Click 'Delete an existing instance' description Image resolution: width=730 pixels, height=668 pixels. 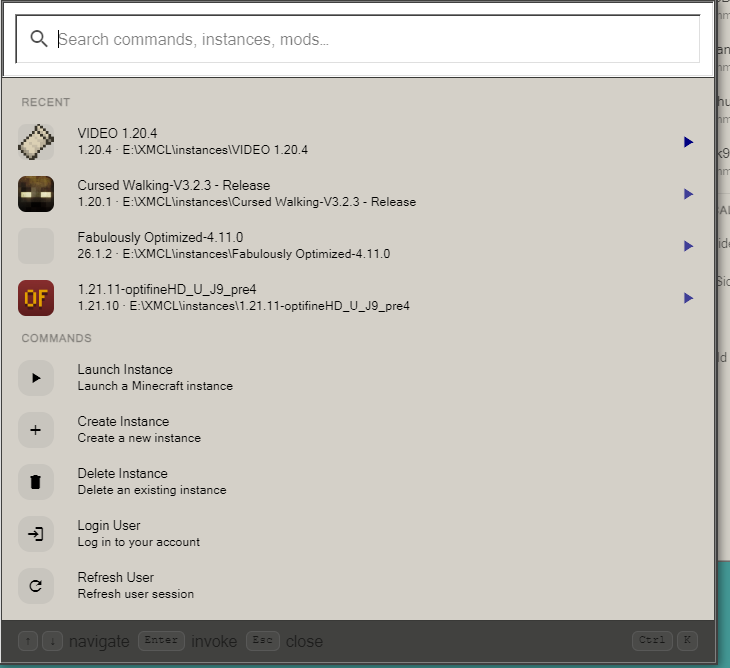tap(152, 490)
